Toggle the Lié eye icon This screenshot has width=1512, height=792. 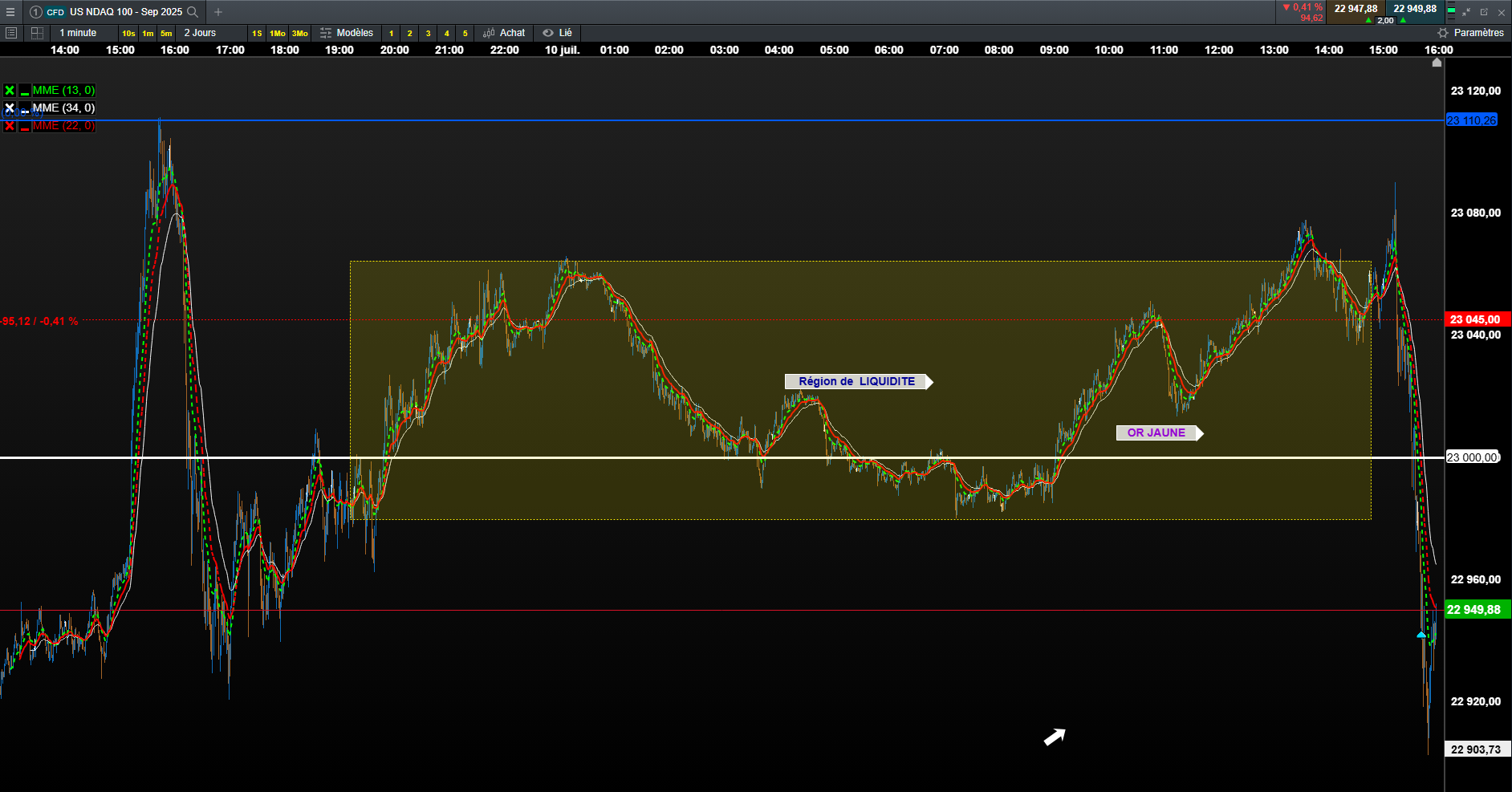click(548, 33)
